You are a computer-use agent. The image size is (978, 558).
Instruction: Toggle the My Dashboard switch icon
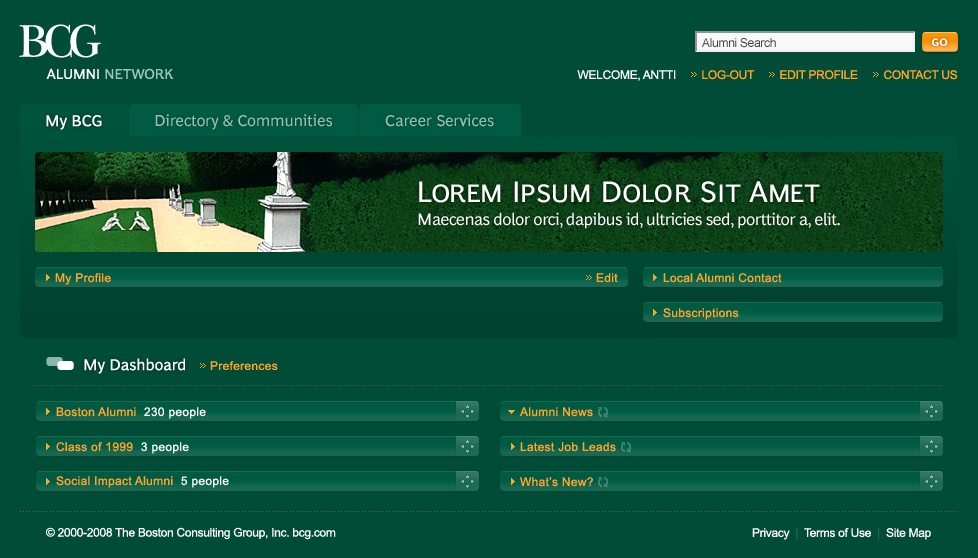60,365
